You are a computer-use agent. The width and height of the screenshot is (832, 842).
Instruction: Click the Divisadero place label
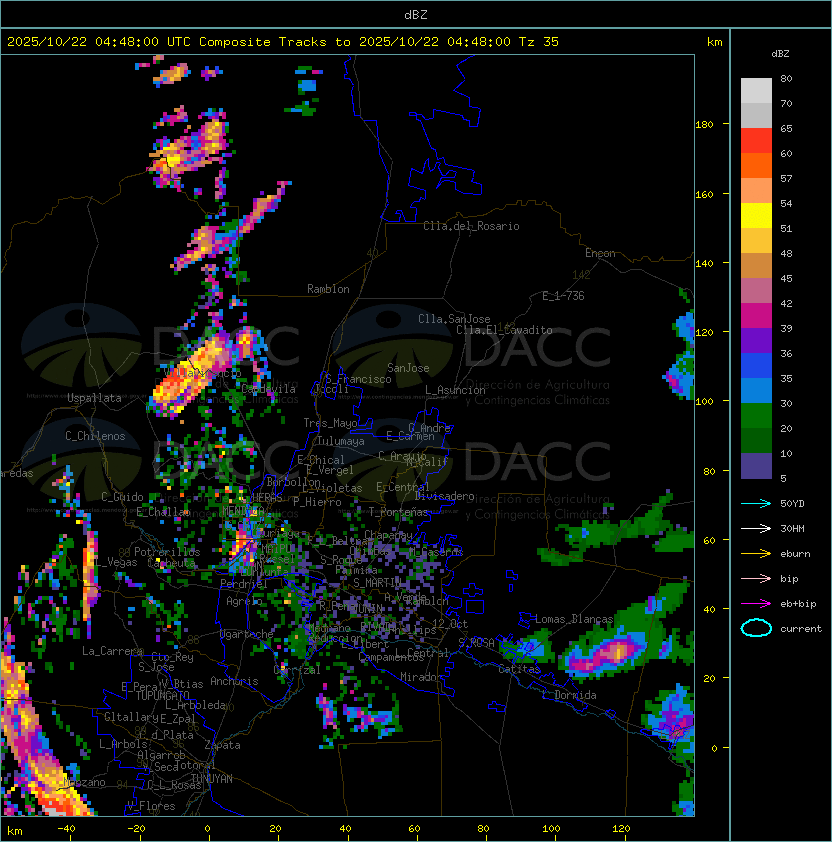[x=444, y=496]
